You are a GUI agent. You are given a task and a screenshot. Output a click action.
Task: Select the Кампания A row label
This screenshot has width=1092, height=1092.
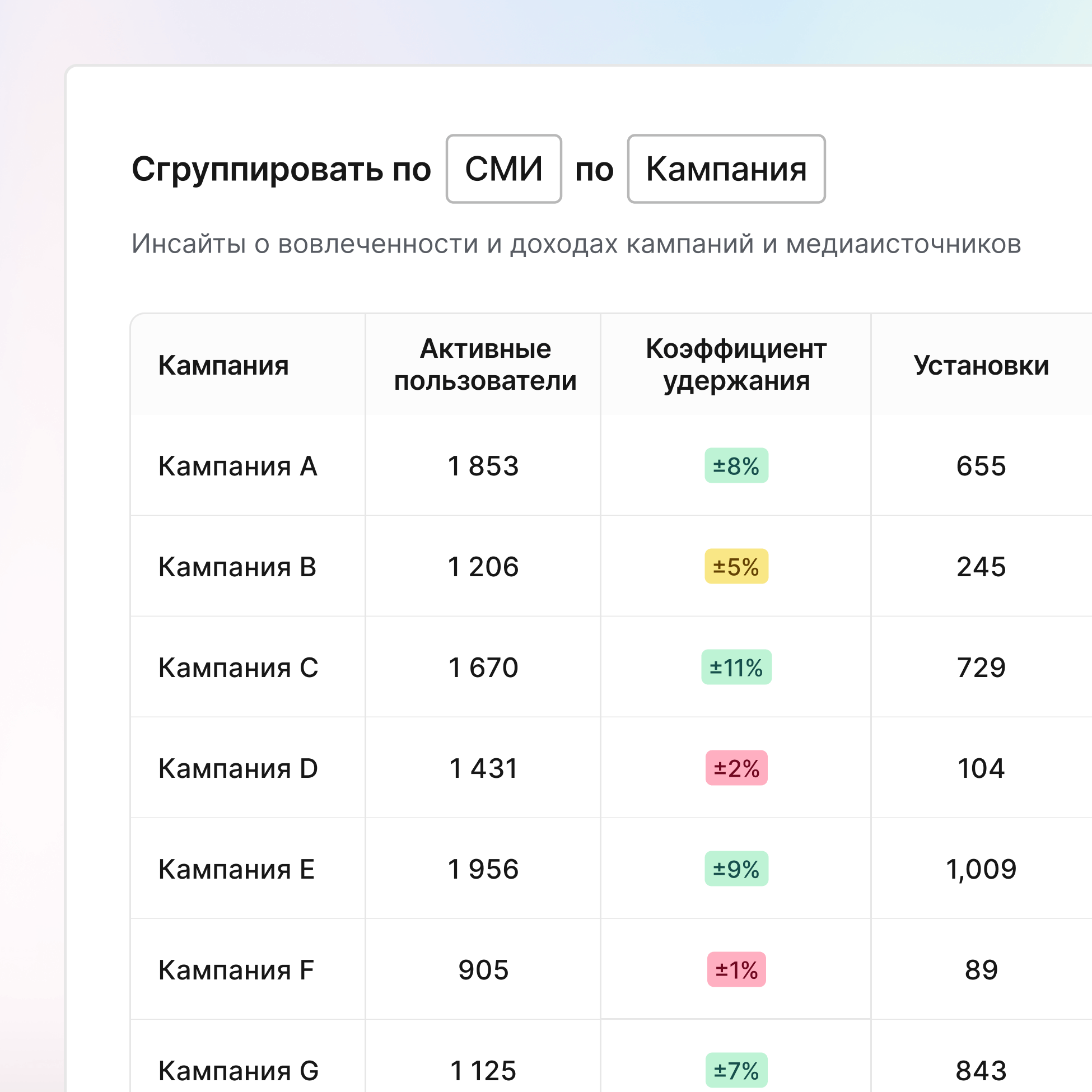tap(237, 466)
